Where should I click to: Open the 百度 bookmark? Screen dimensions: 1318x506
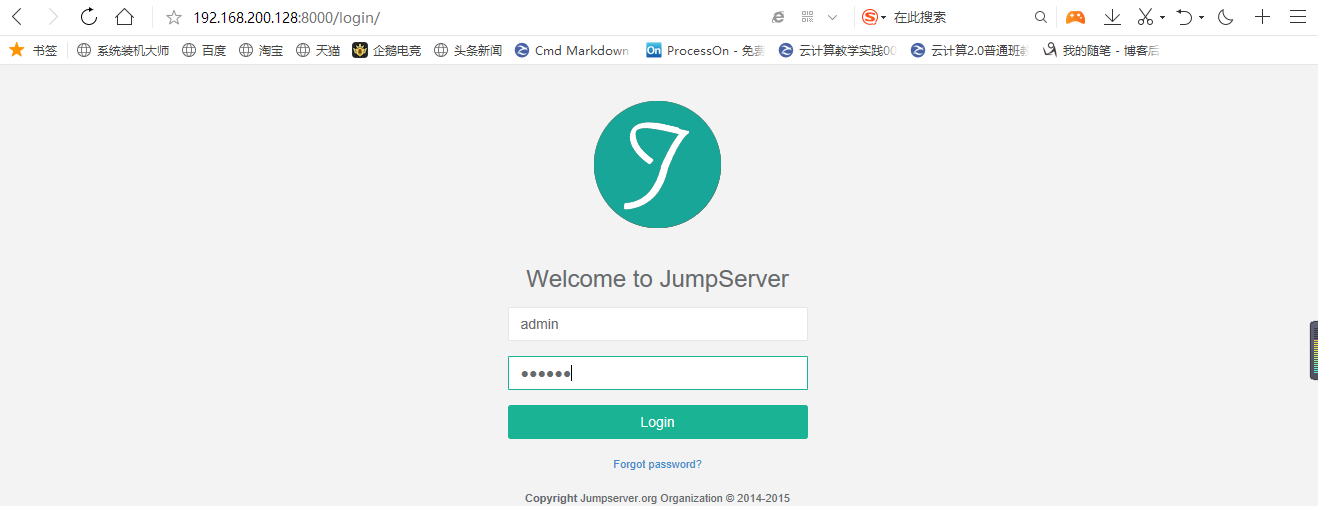click(x=204, y=50)
